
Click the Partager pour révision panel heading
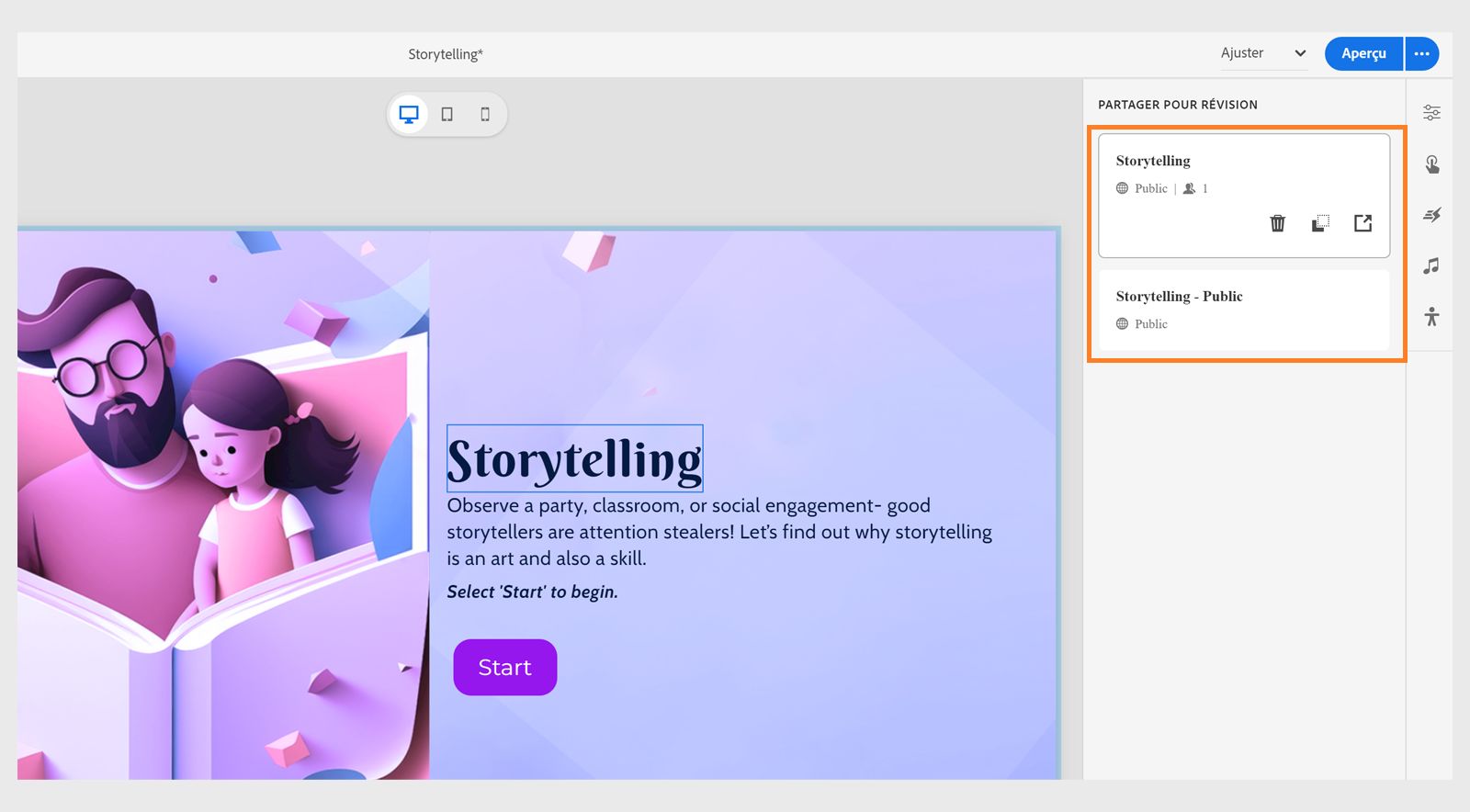(x=1178, y=105)
